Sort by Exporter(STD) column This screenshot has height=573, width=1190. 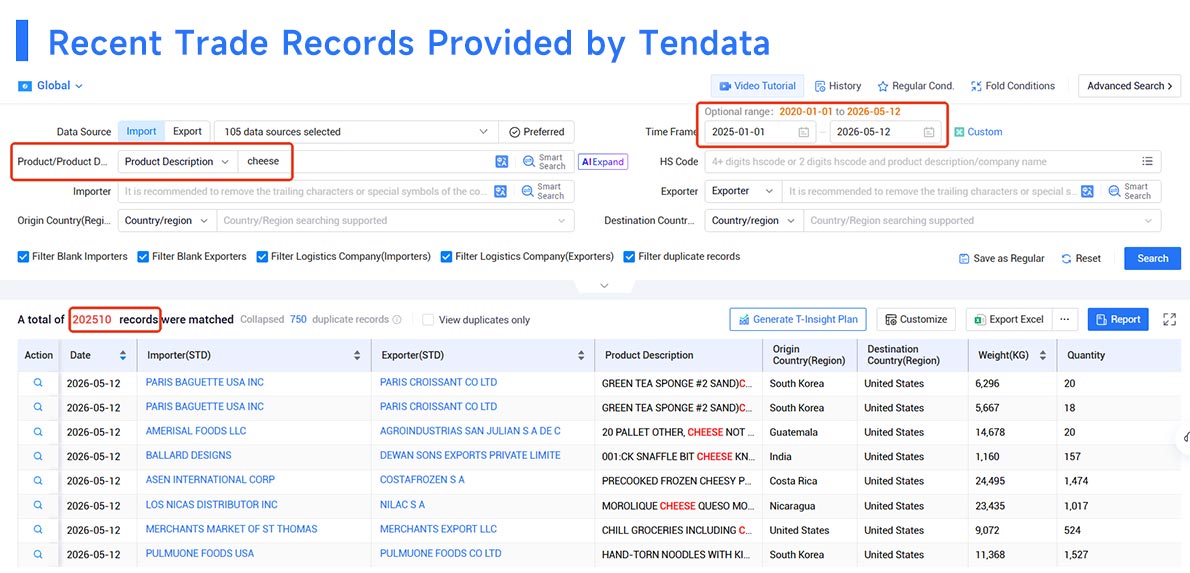pos(581,355)
